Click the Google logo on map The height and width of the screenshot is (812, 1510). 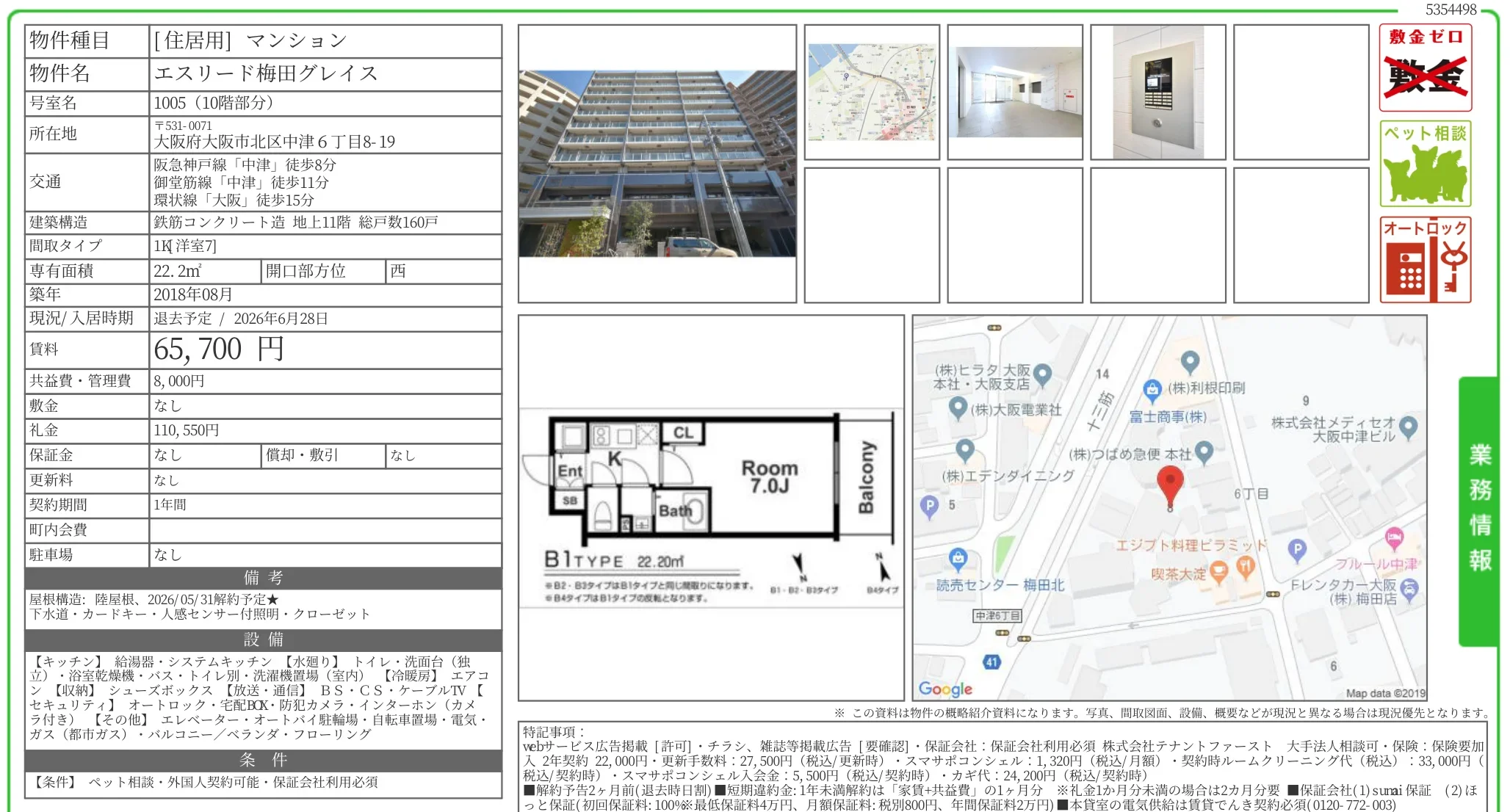click(x=945, y=689)
